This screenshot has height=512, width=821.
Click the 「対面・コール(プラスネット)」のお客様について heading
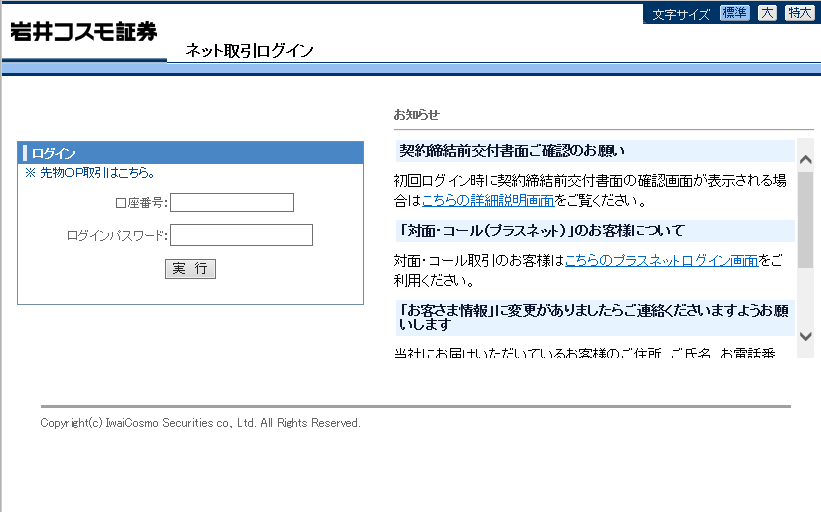click(595, 231)
